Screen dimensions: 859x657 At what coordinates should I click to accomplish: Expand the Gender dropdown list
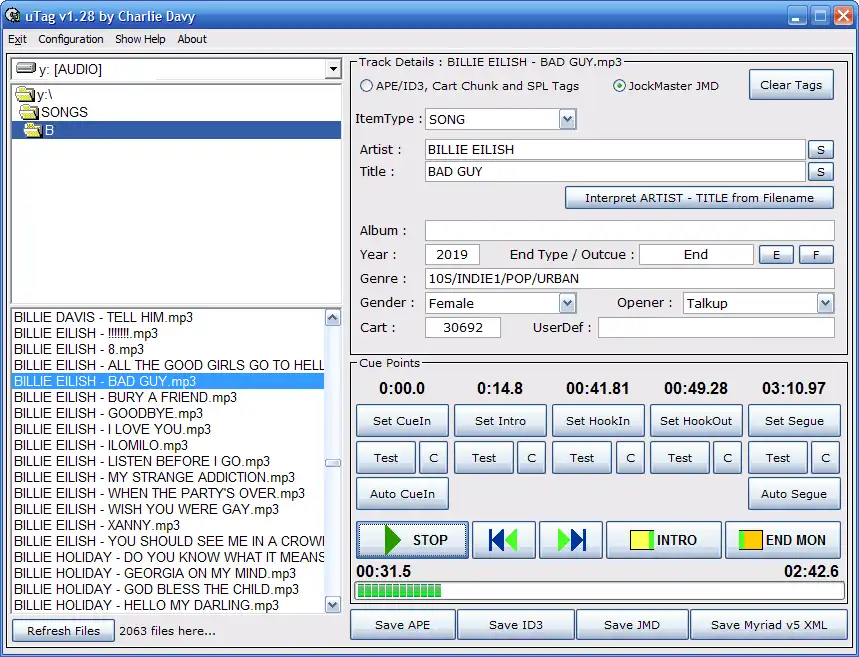[567, 303]
